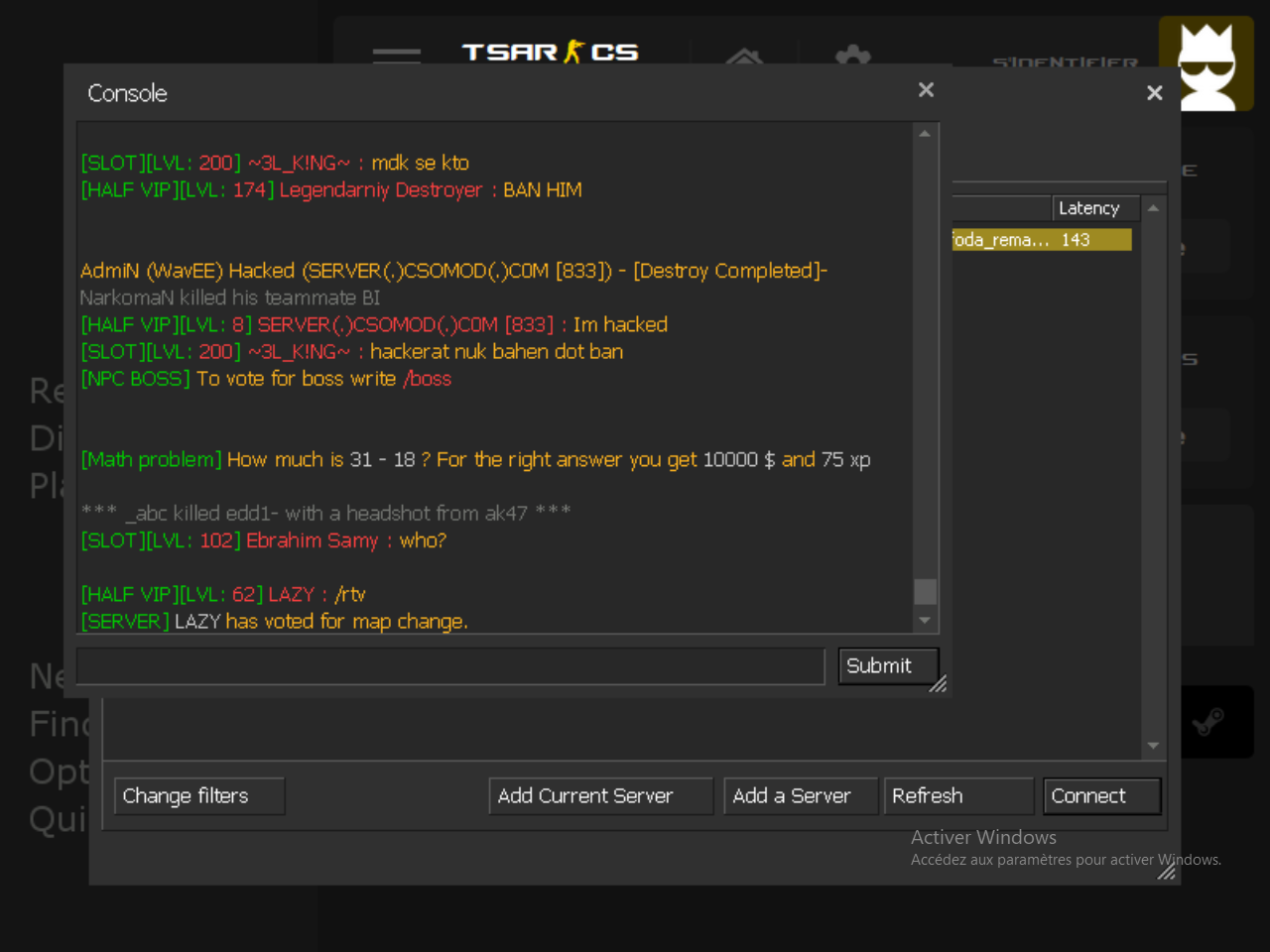Viewport: 1270px width, 952px height.
Task: Click the home icon in header
Action: pos(744,57)
